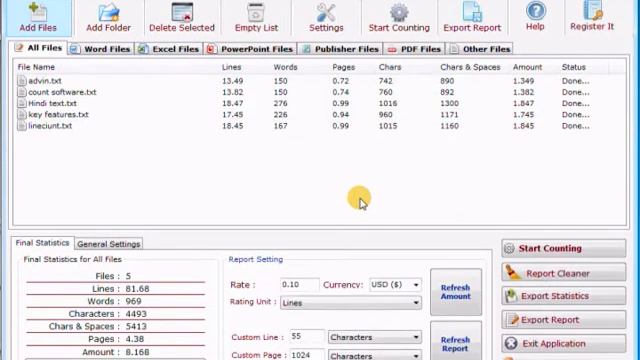Click the Rate input field
This screenshot has height=360, width=640.
tap(300, 284)
